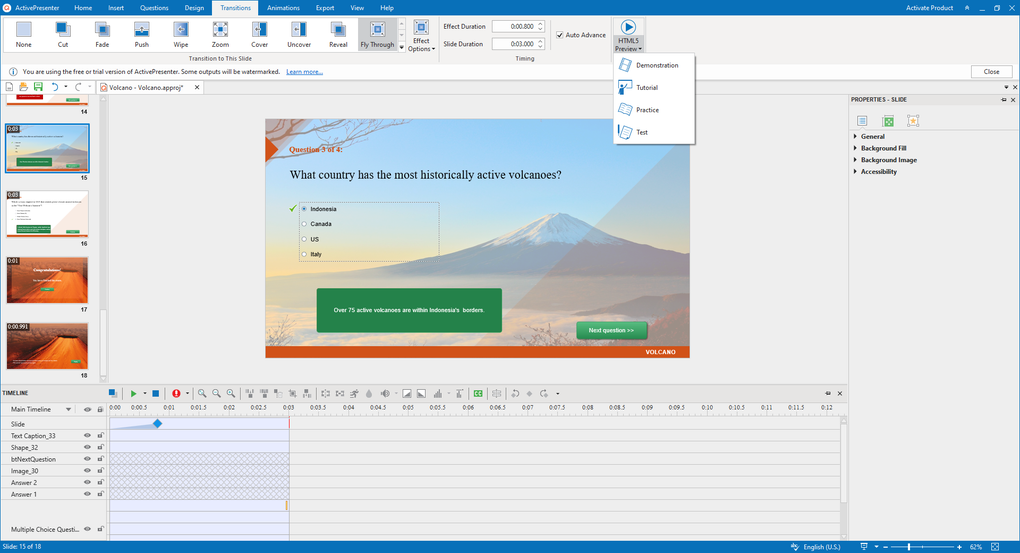Play the timeline preview
Screen dimensions: 1020x553
pos(133,394)
